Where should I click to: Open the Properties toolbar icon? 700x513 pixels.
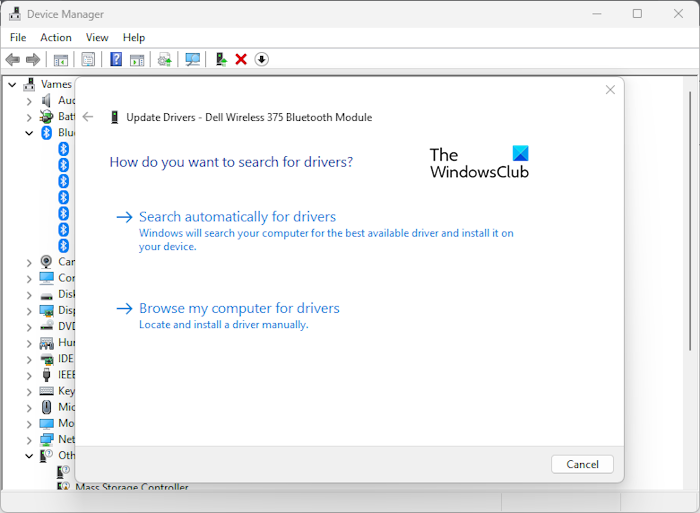(x=88, y=59)
